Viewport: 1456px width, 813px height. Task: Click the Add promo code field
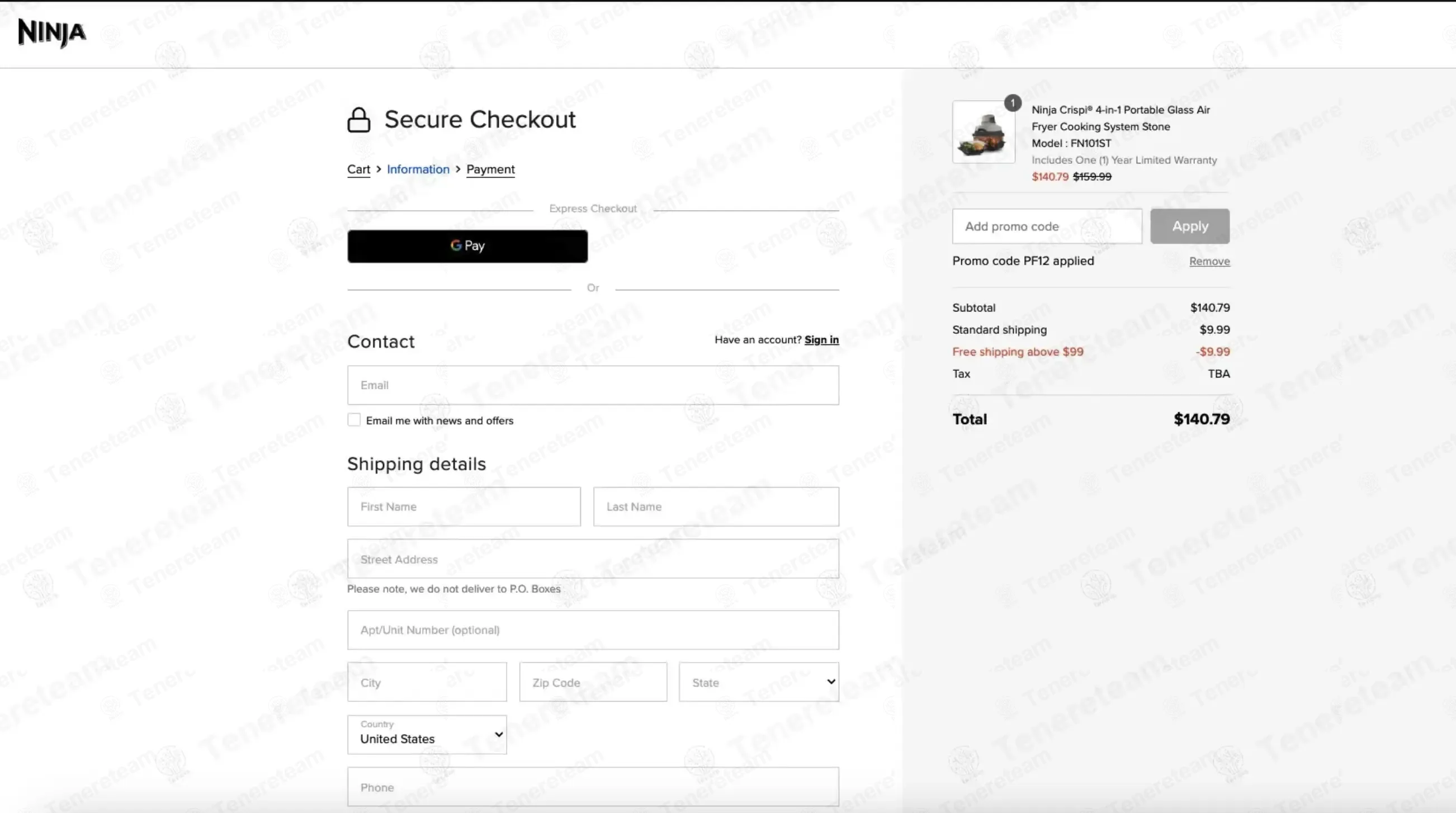pos(1047,226)
